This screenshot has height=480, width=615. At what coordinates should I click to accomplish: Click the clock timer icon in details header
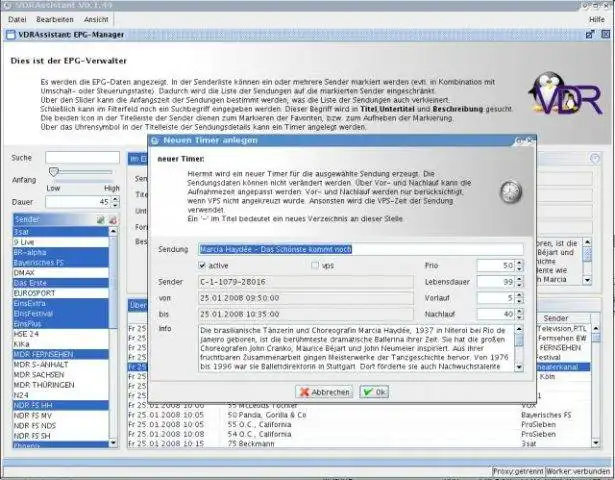(x=595, y=158)
